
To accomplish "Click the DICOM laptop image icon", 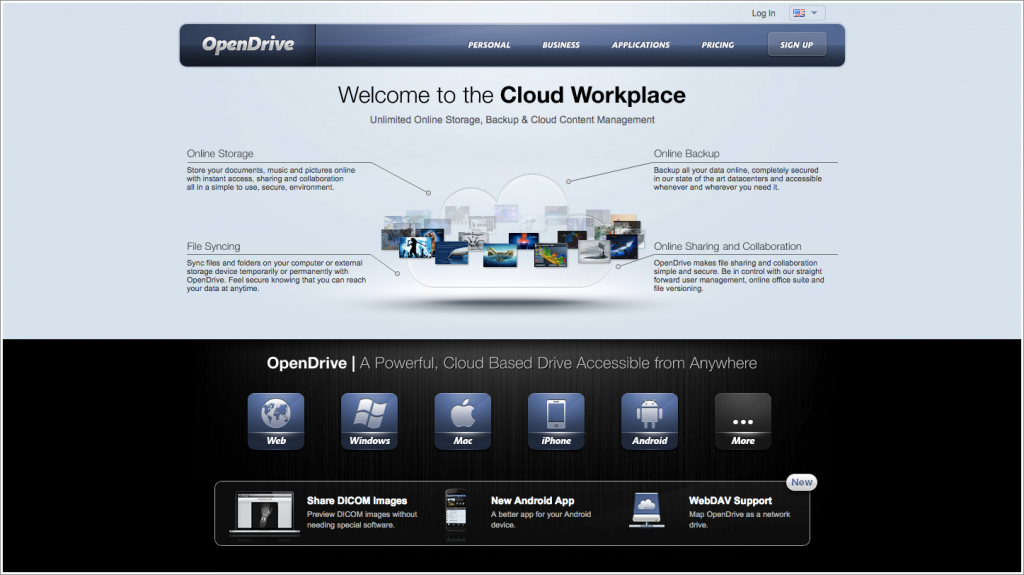I will point(264,513).
